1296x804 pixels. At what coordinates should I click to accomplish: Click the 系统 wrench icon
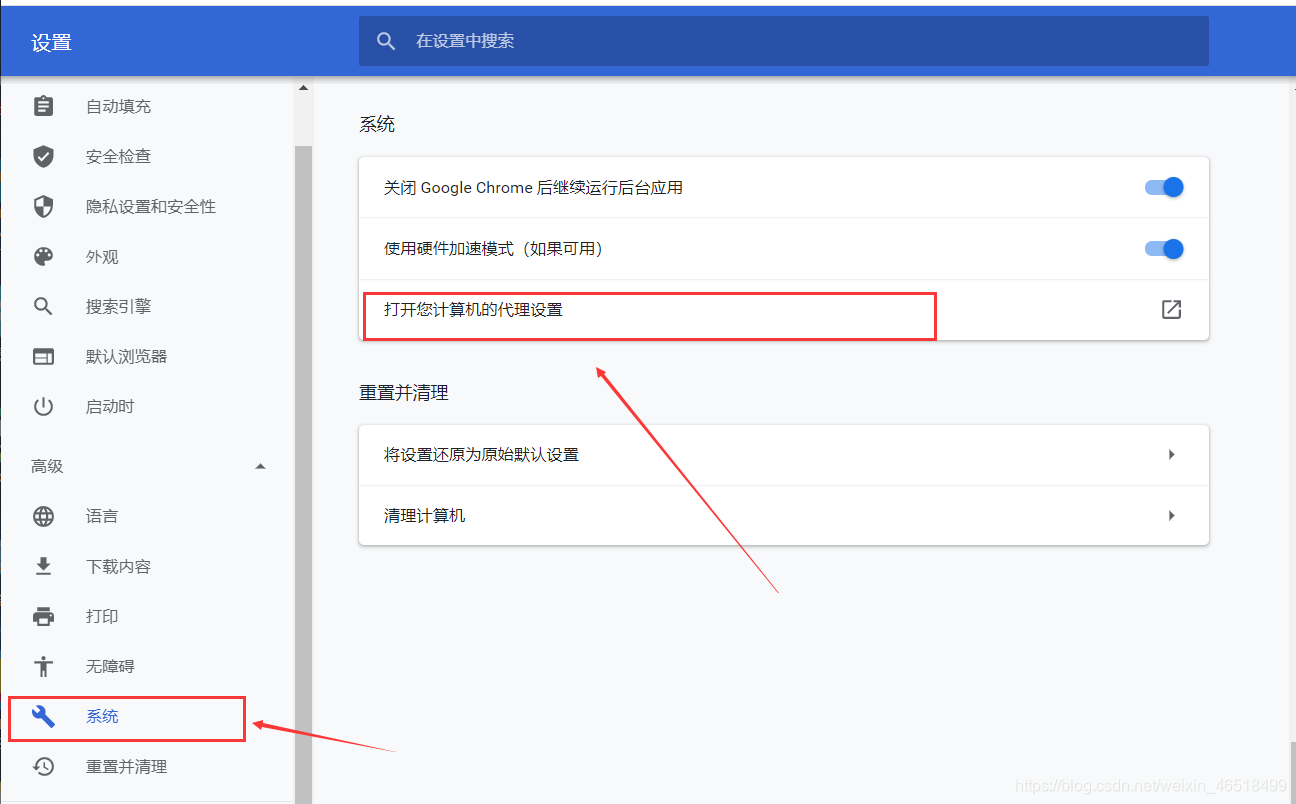pyautogui.click(x=43, y=716)
